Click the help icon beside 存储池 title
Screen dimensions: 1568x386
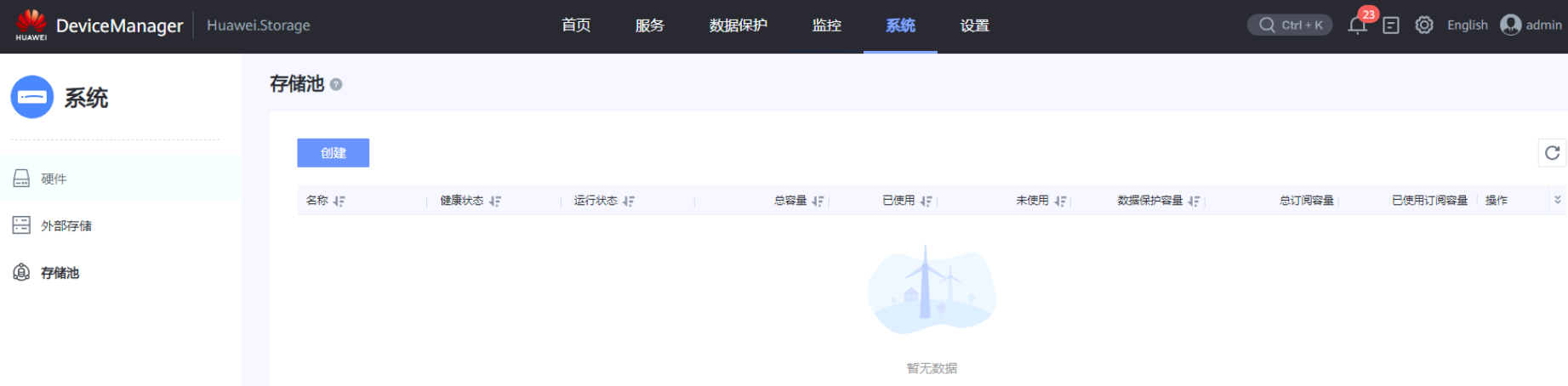pyautogui.click(x=336, y=84)
